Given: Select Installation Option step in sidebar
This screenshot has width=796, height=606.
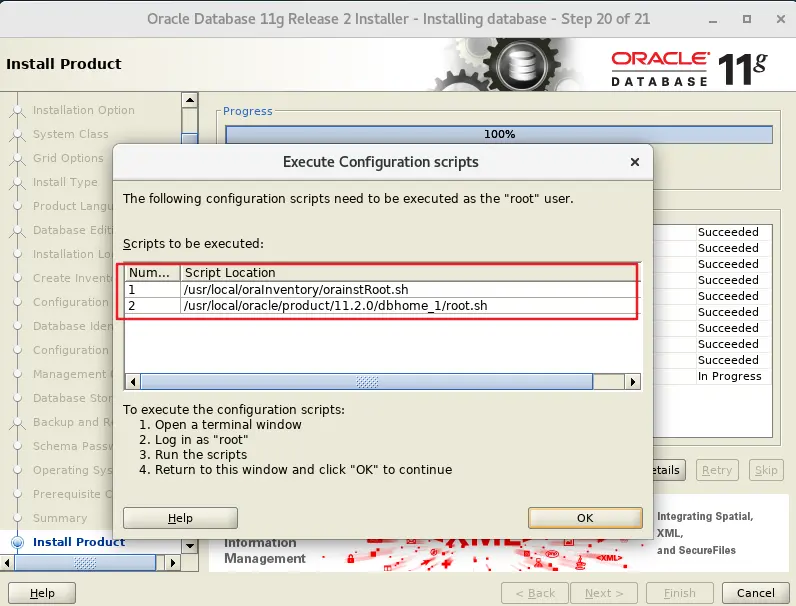Looking at the screenshot, I should [84, 110].
